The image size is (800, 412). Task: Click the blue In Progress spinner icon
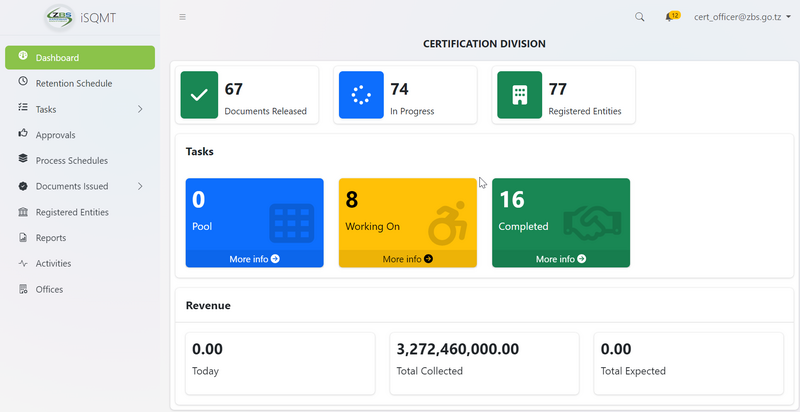click(x=361, y=95)
